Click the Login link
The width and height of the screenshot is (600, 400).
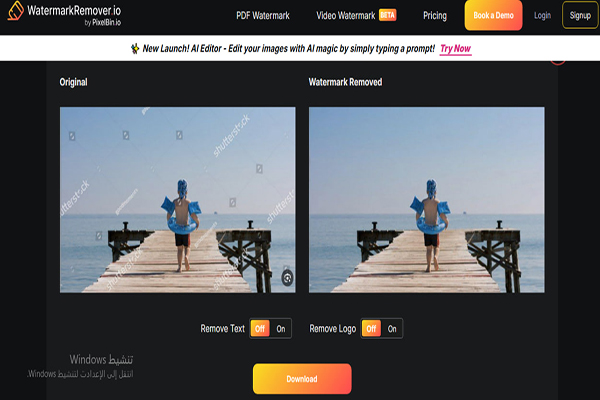coord(542,15)
